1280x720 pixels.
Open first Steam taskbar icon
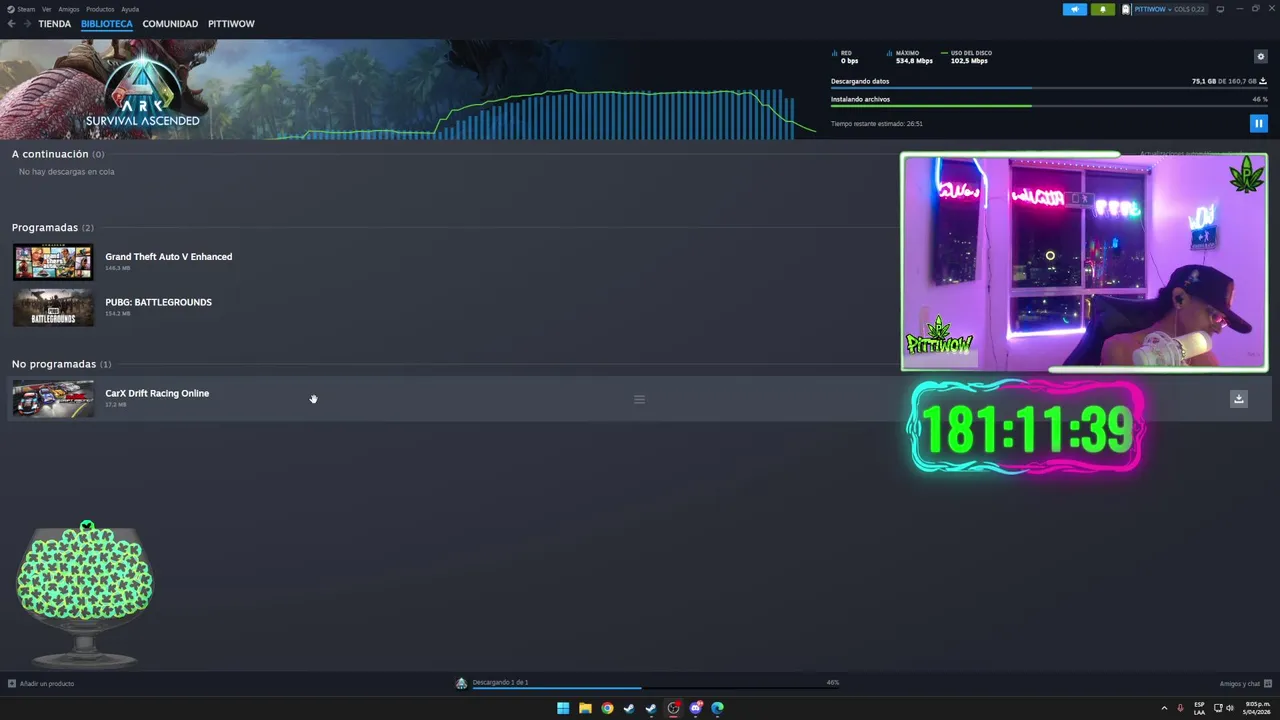tap(629, 708)
